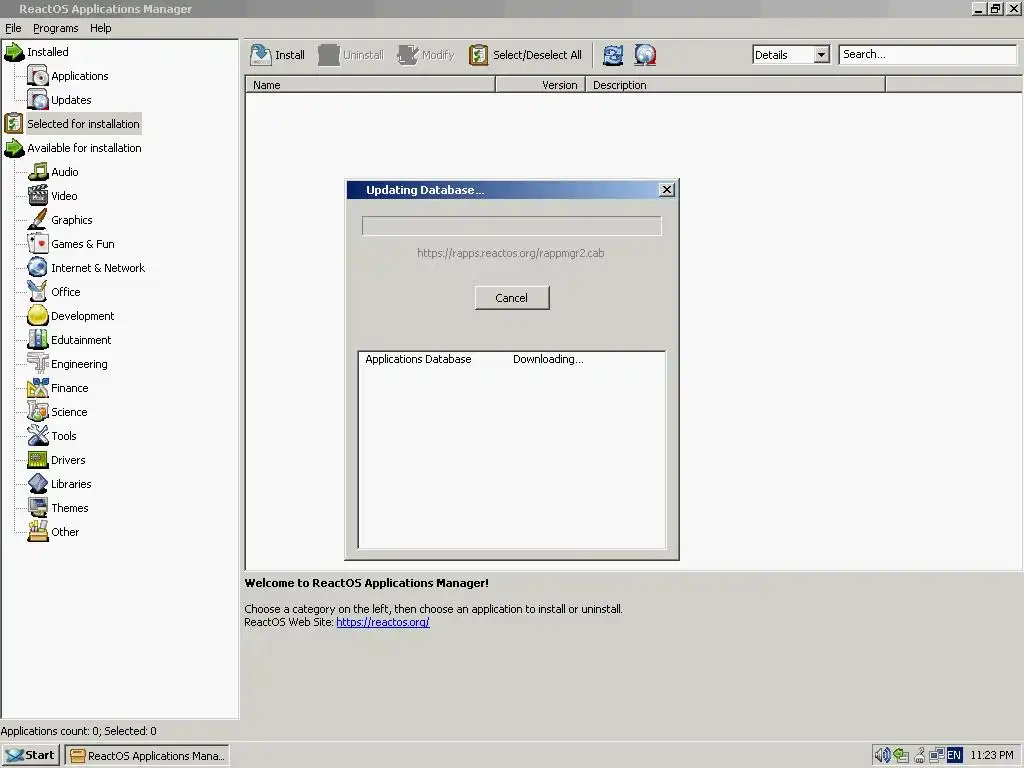The image size is (1024, 768).
Task: Click the volume tray icon
Action: 882,756
